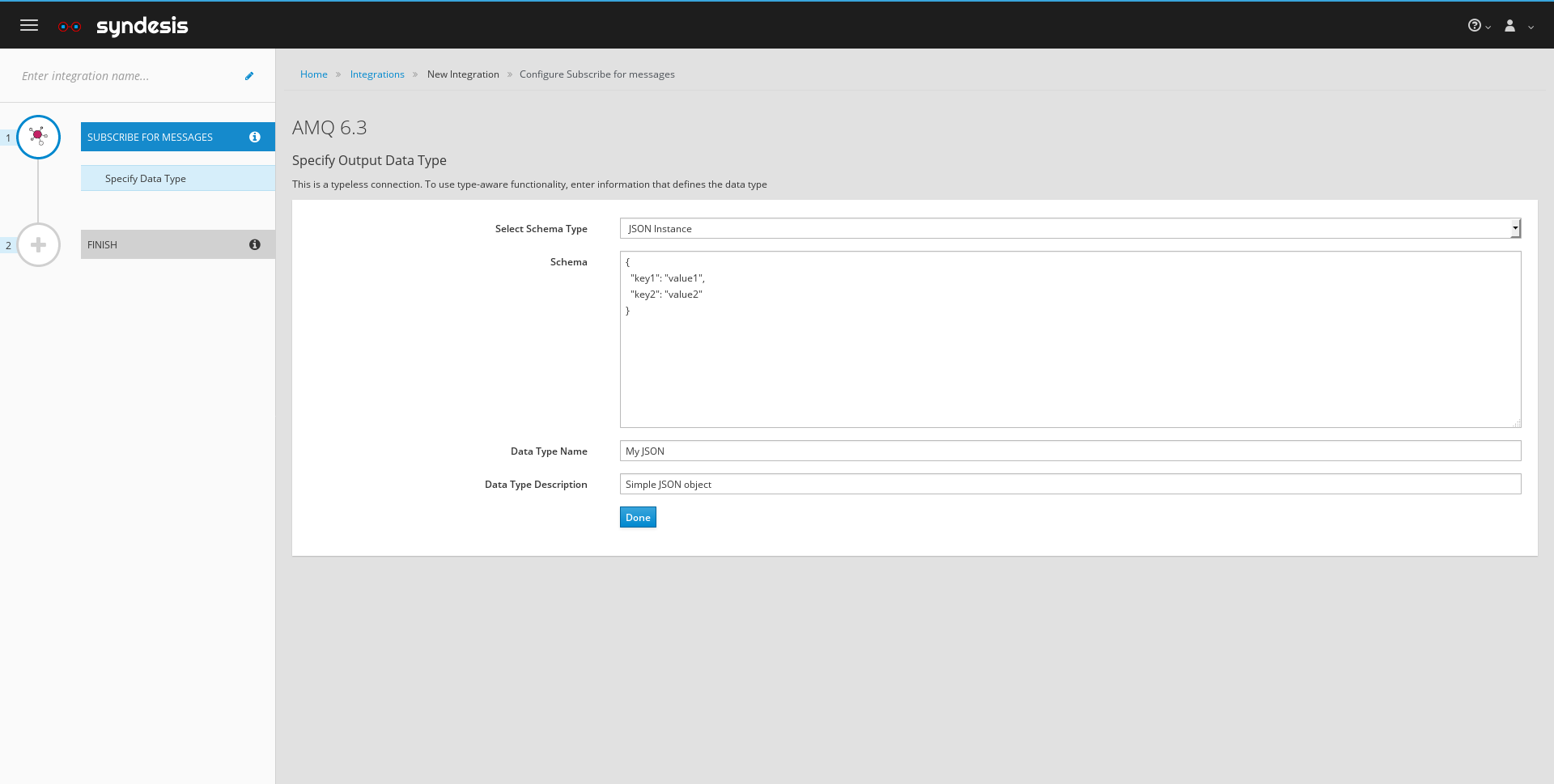This screenshot has width=1554, height=784.
Task: Click the pencil edit icon for integration name
Action: (x=249, y=76)
